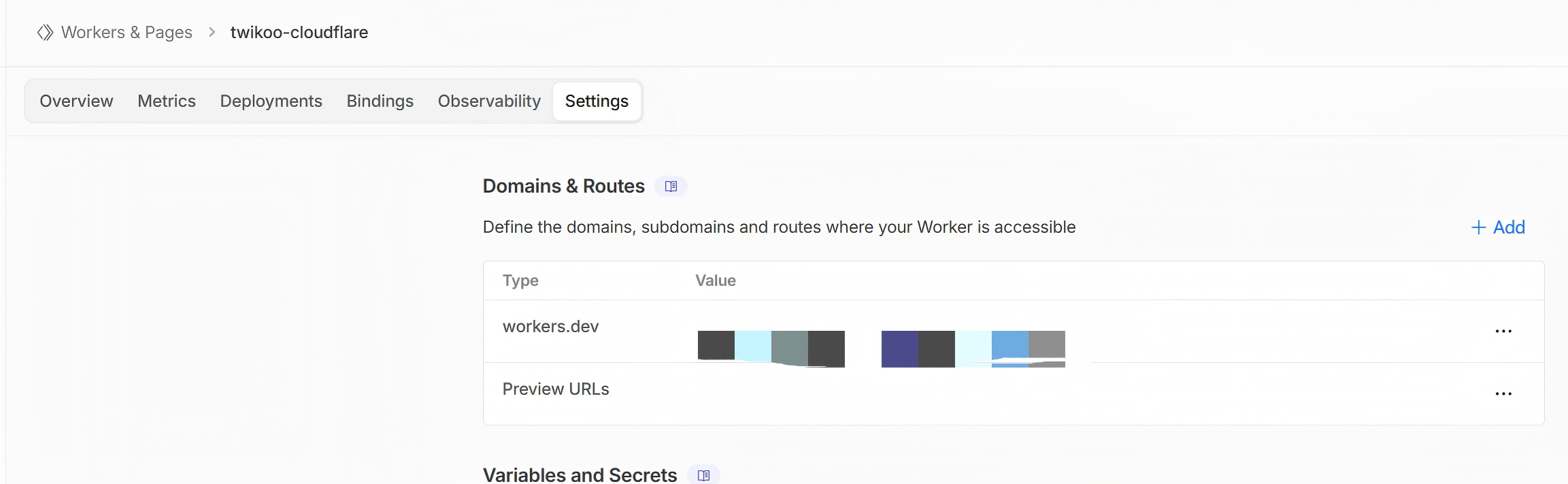View the Deployments tab

pyautogui.click(x=271, y=101)
